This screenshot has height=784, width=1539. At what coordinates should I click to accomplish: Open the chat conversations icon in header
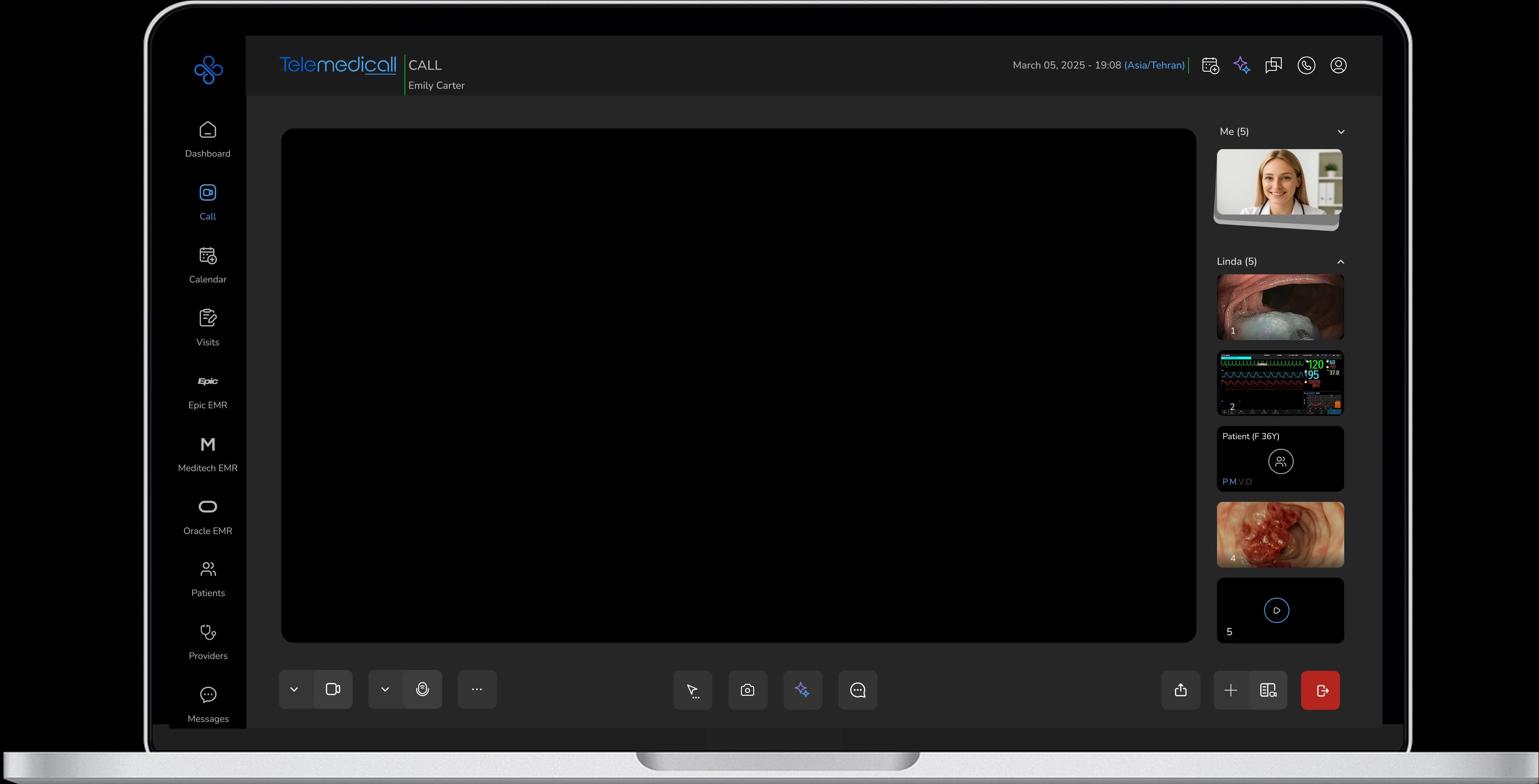pyautogui.click(x=1274, y=65)
